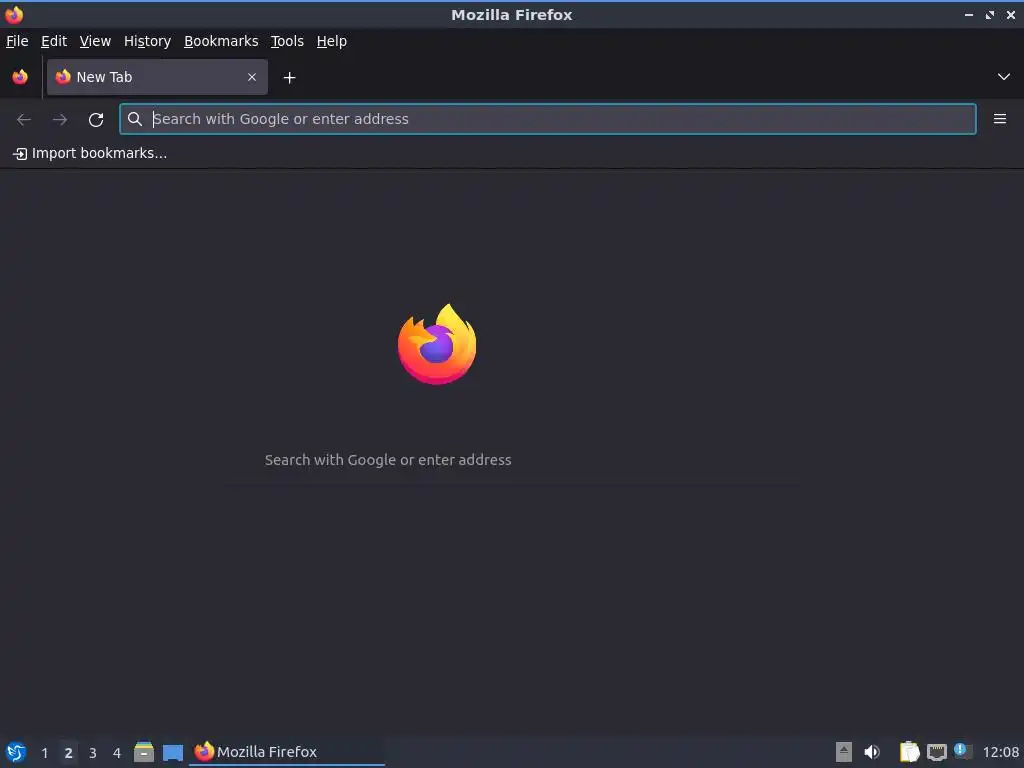1024x768 pixels.
Task: Launch the file manager from panel
Action: coord(144,752)
